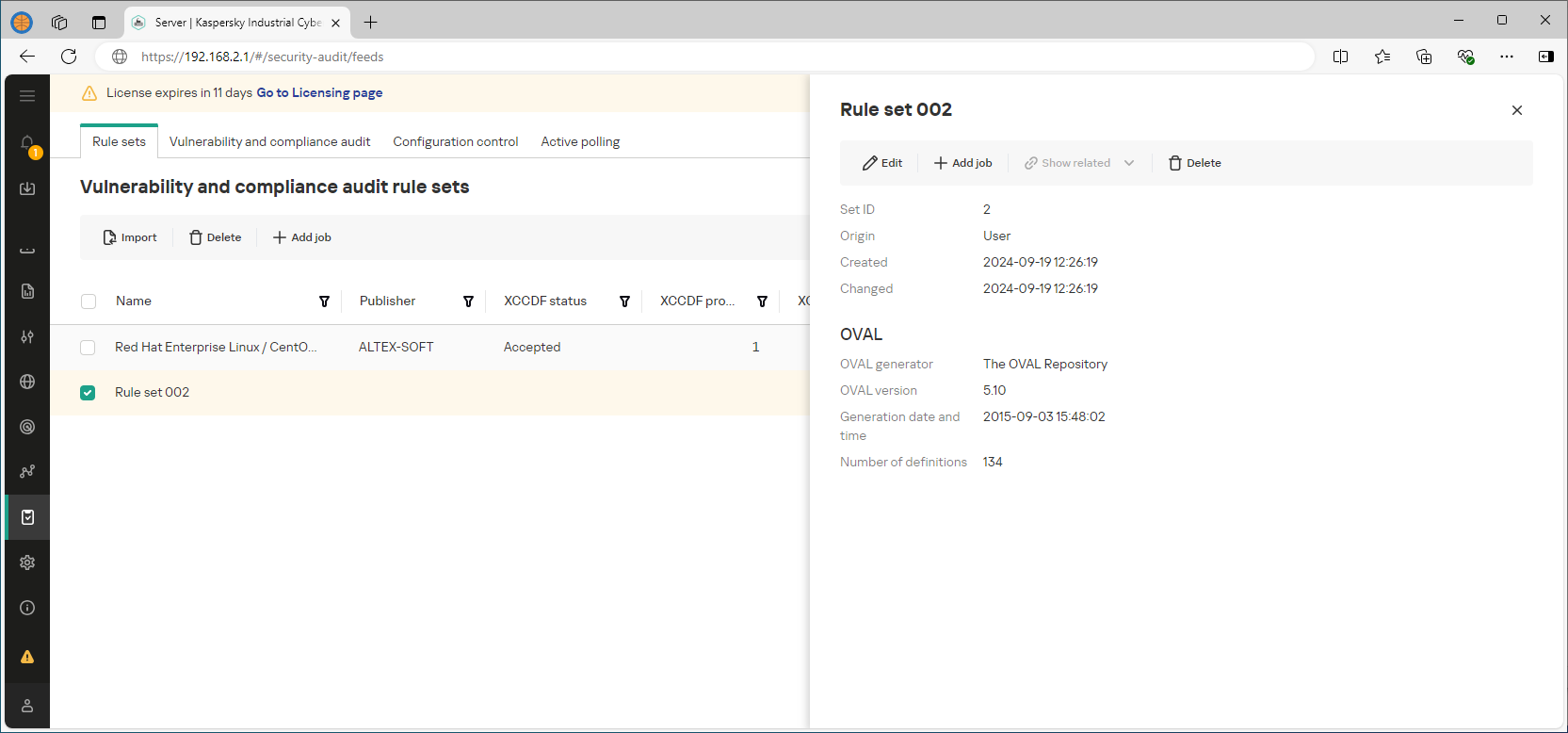
Task: Open the XCCDF status column filter
Action: (624, 301)
